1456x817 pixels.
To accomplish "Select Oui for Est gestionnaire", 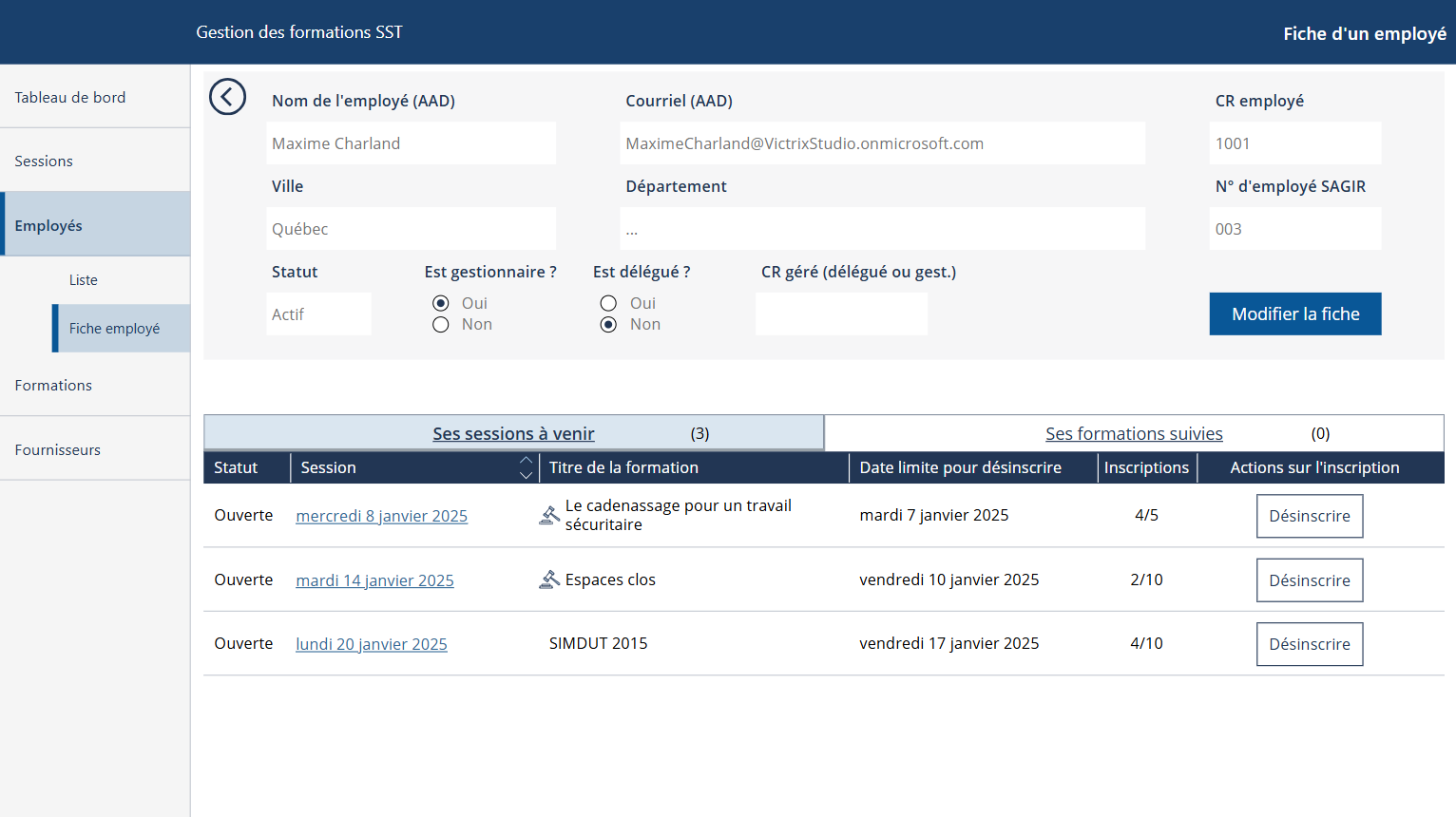I will click(441, 303).
